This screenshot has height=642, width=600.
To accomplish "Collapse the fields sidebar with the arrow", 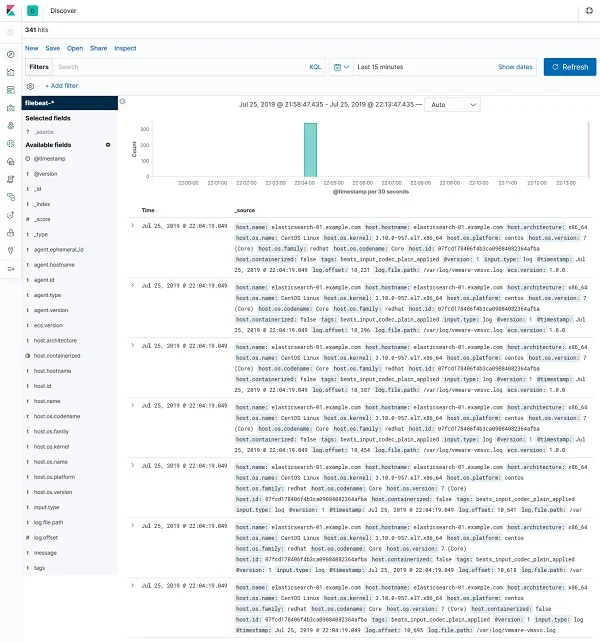I will [122, 101].
